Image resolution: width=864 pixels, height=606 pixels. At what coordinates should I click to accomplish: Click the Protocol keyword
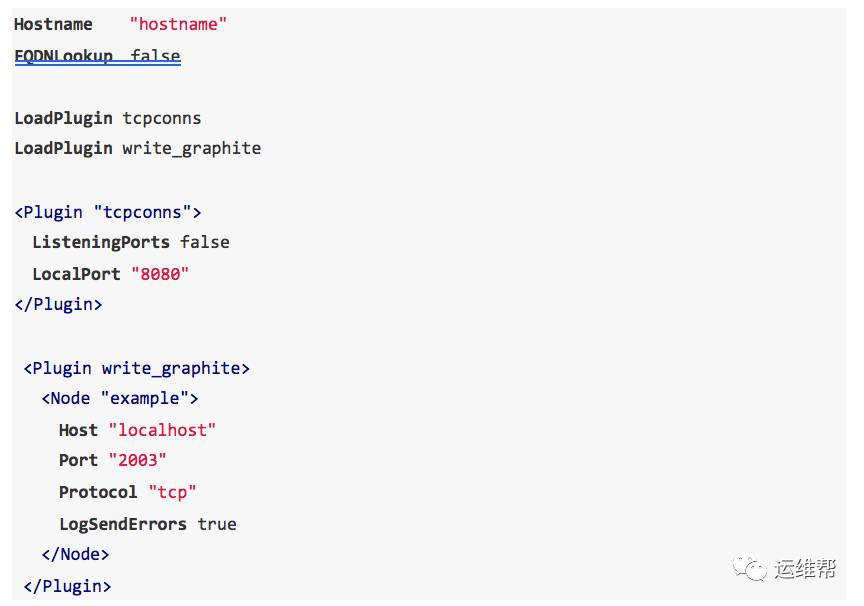tap(98, 492)
